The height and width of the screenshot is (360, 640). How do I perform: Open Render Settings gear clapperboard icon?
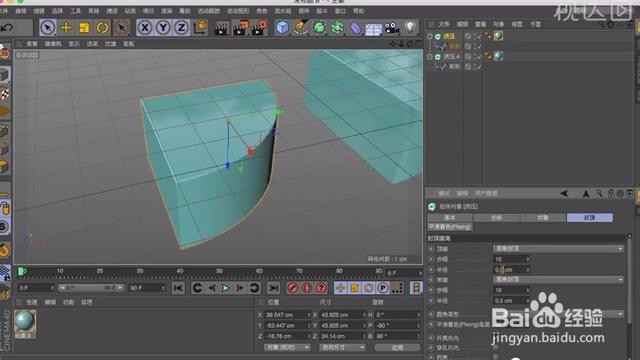pos(260,28)
